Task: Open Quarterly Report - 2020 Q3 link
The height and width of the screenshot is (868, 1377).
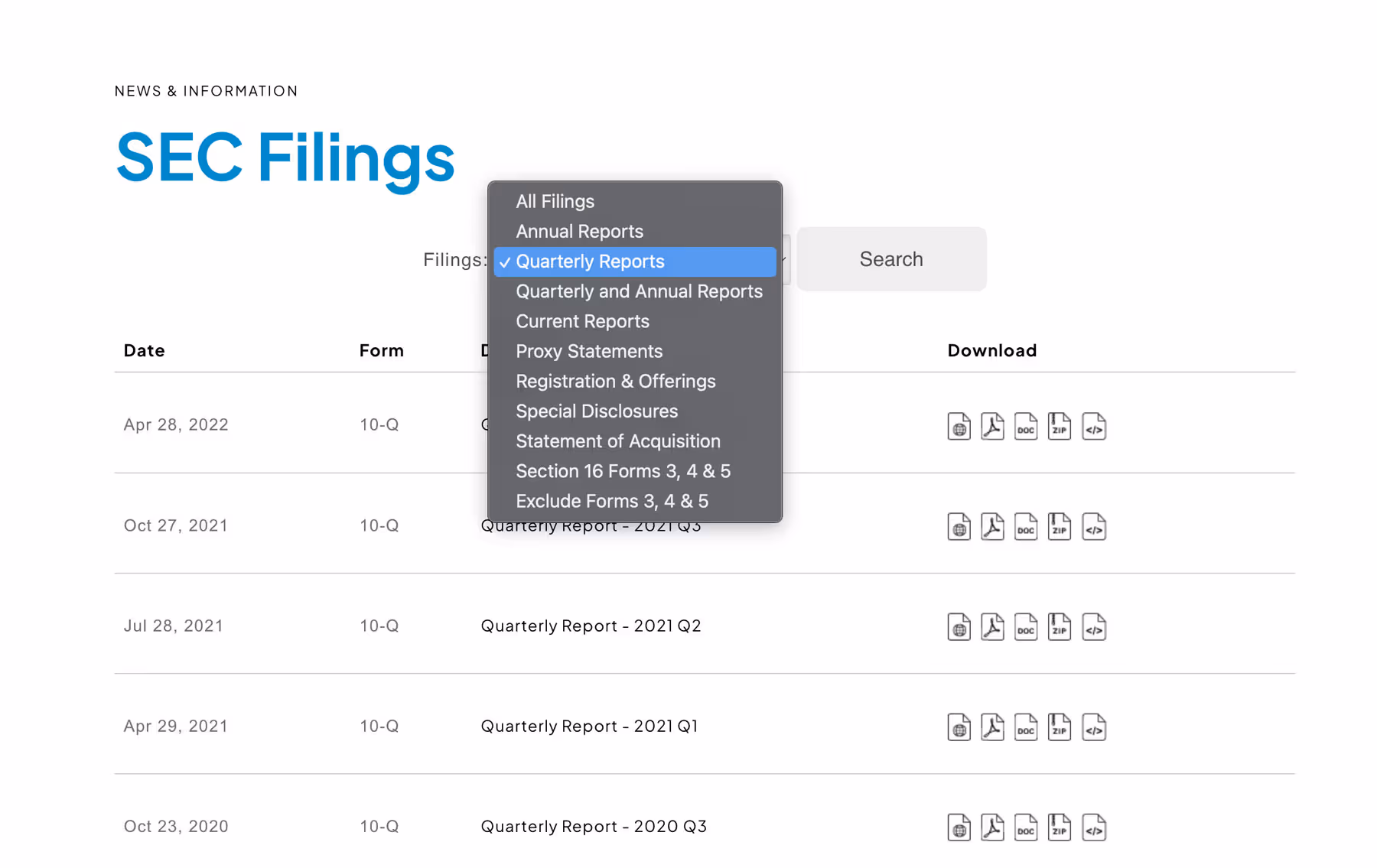Action: (x=594, y=826)
